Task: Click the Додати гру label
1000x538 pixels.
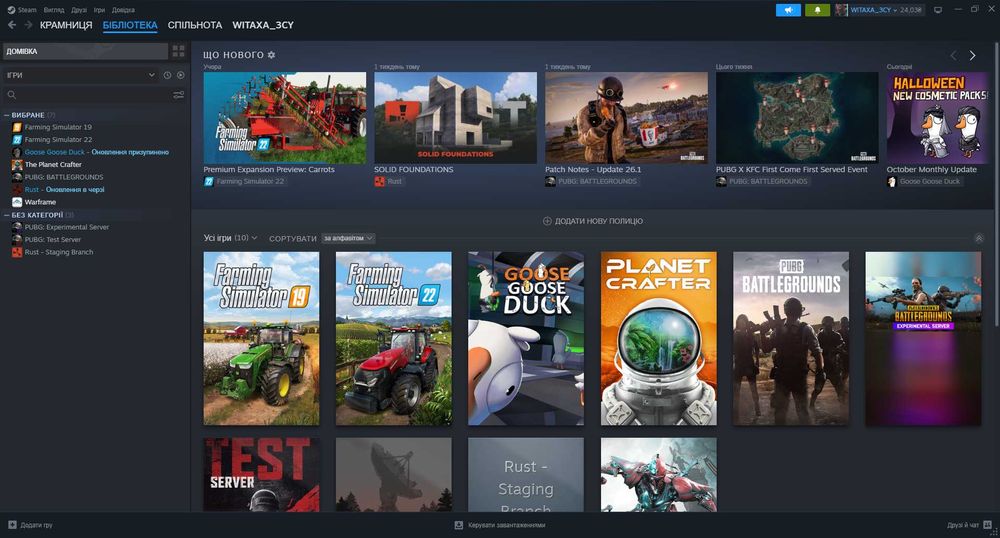Action: pyautogui.click(x=36, y=525)
